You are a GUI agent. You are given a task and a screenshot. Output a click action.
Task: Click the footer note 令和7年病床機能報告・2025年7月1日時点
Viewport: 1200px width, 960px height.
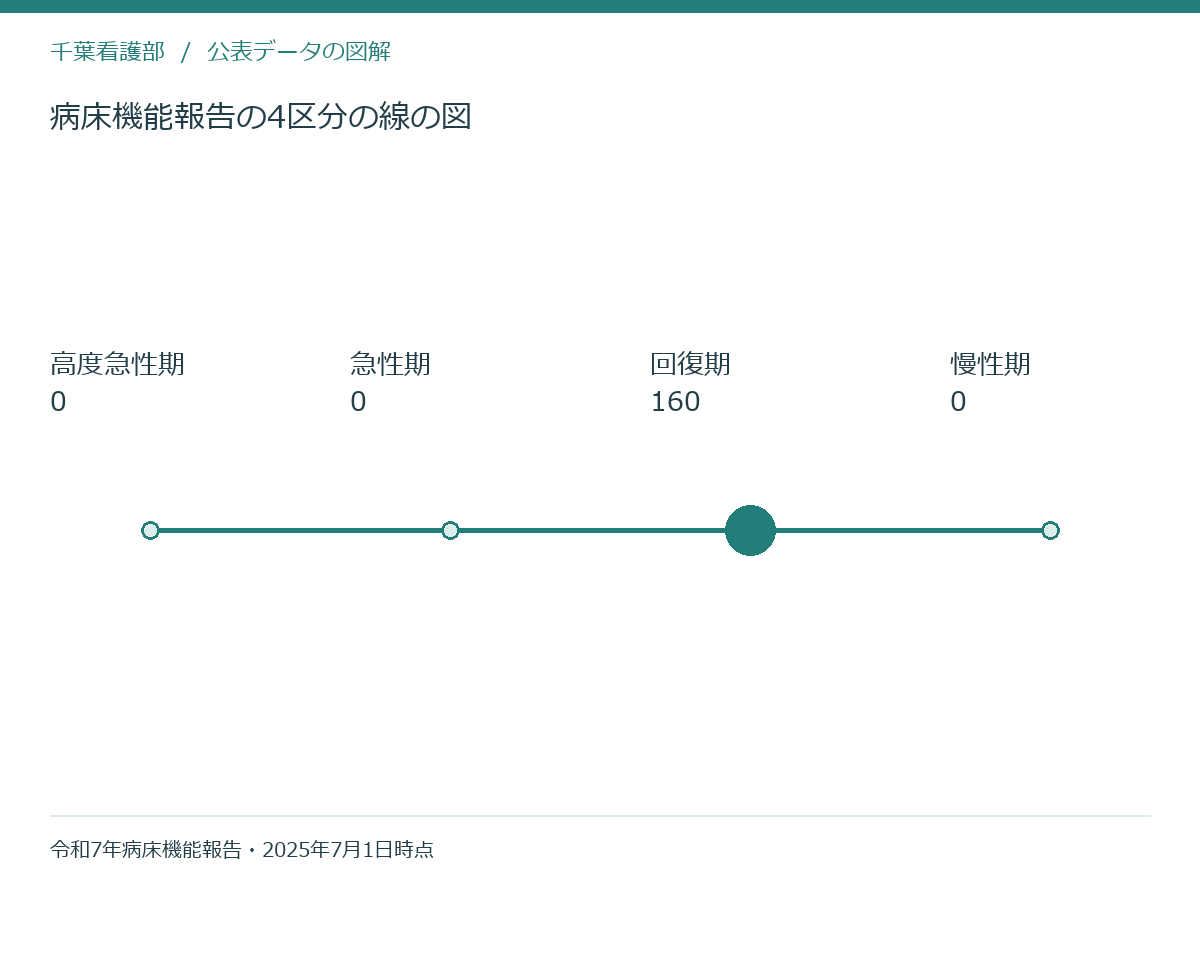coord(242,850)
